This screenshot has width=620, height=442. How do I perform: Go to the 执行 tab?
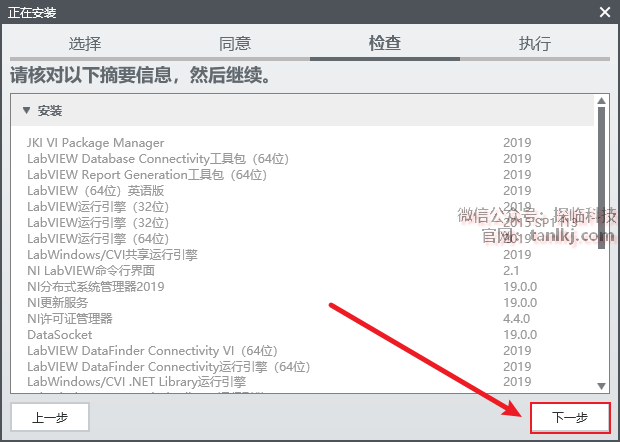tap(535, 43)
